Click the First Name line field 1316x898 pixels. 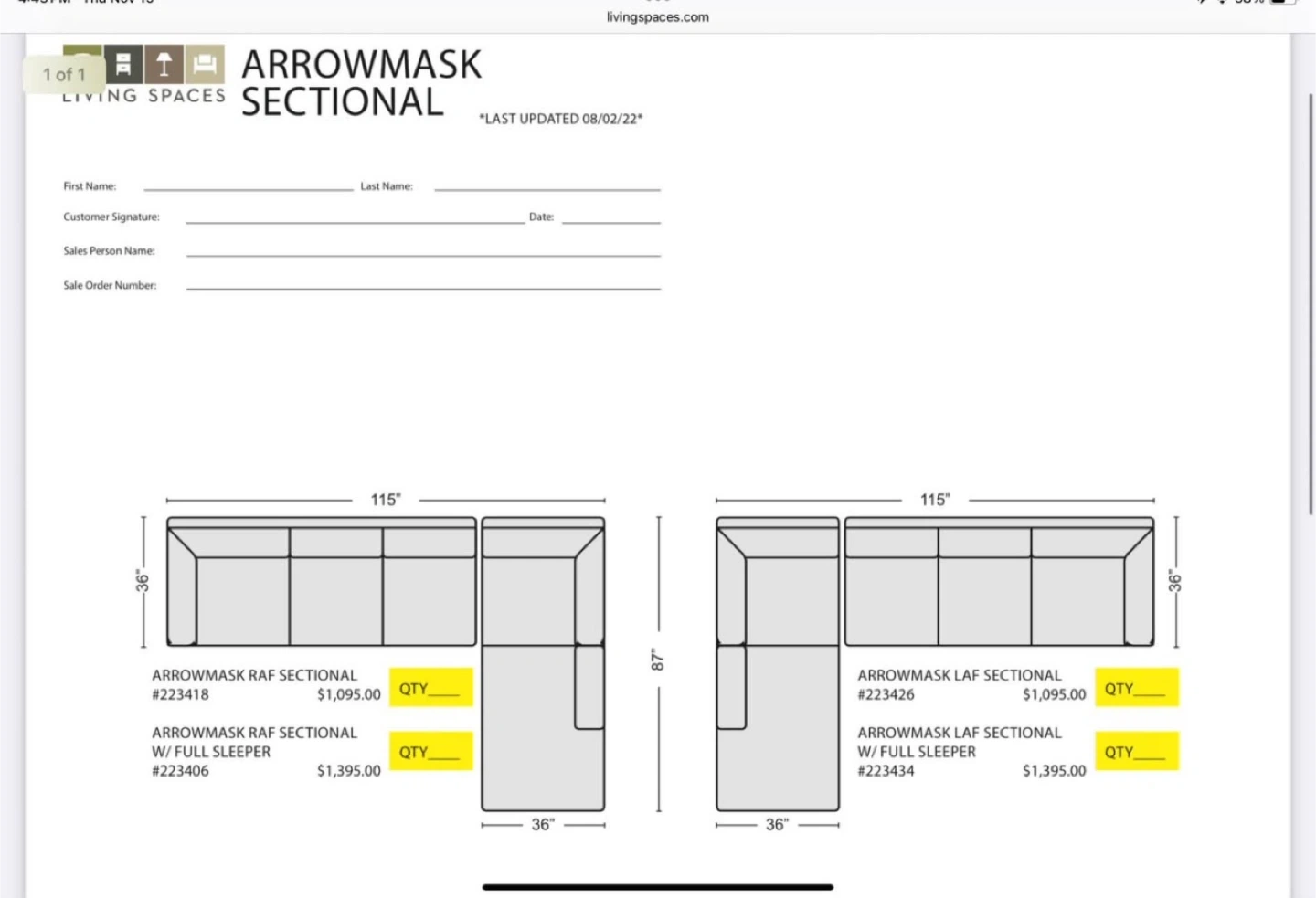point(248,186)
